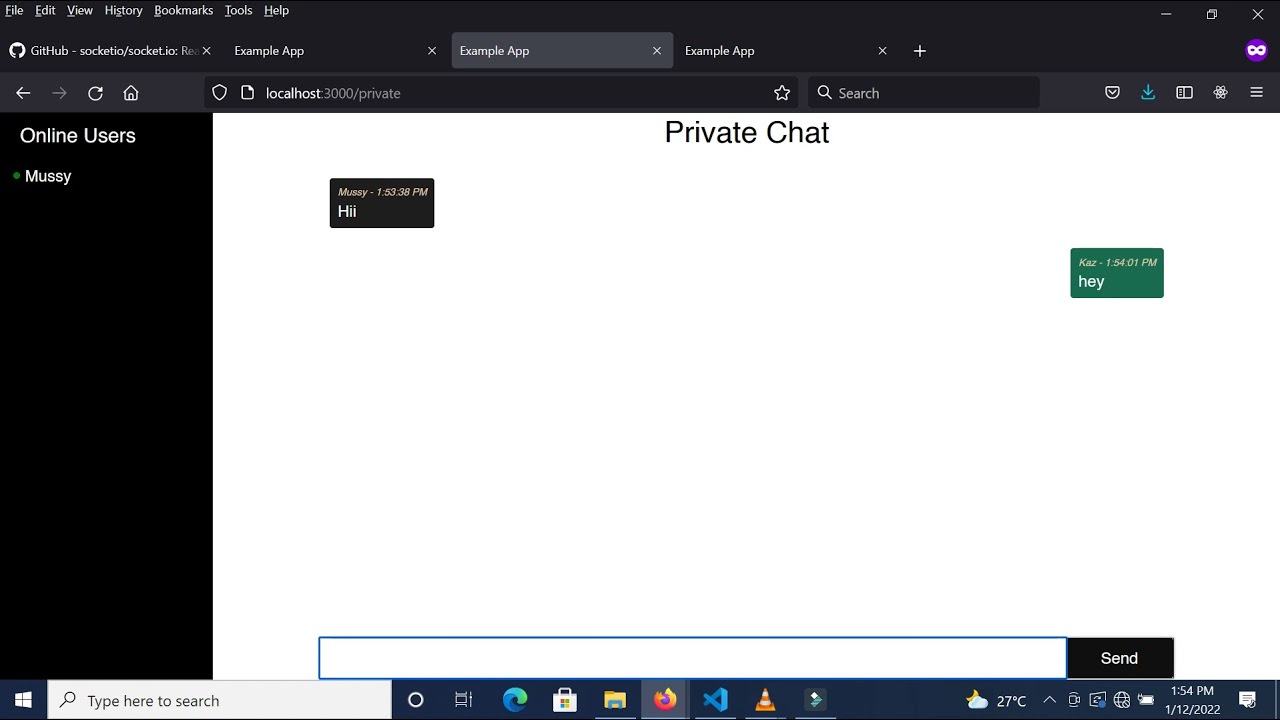Open the Firefox application menu
The width and height of the screenshot is (1280, 720).
[x=1257, y=93]
